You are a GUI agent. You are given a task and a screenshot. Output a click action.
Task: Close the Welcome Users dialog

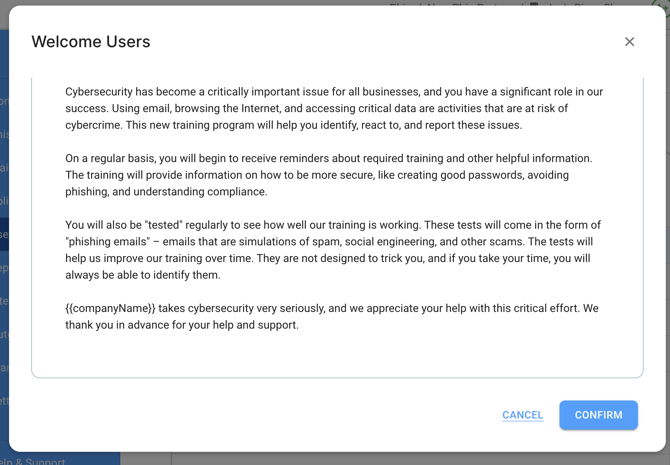(629, 41)
